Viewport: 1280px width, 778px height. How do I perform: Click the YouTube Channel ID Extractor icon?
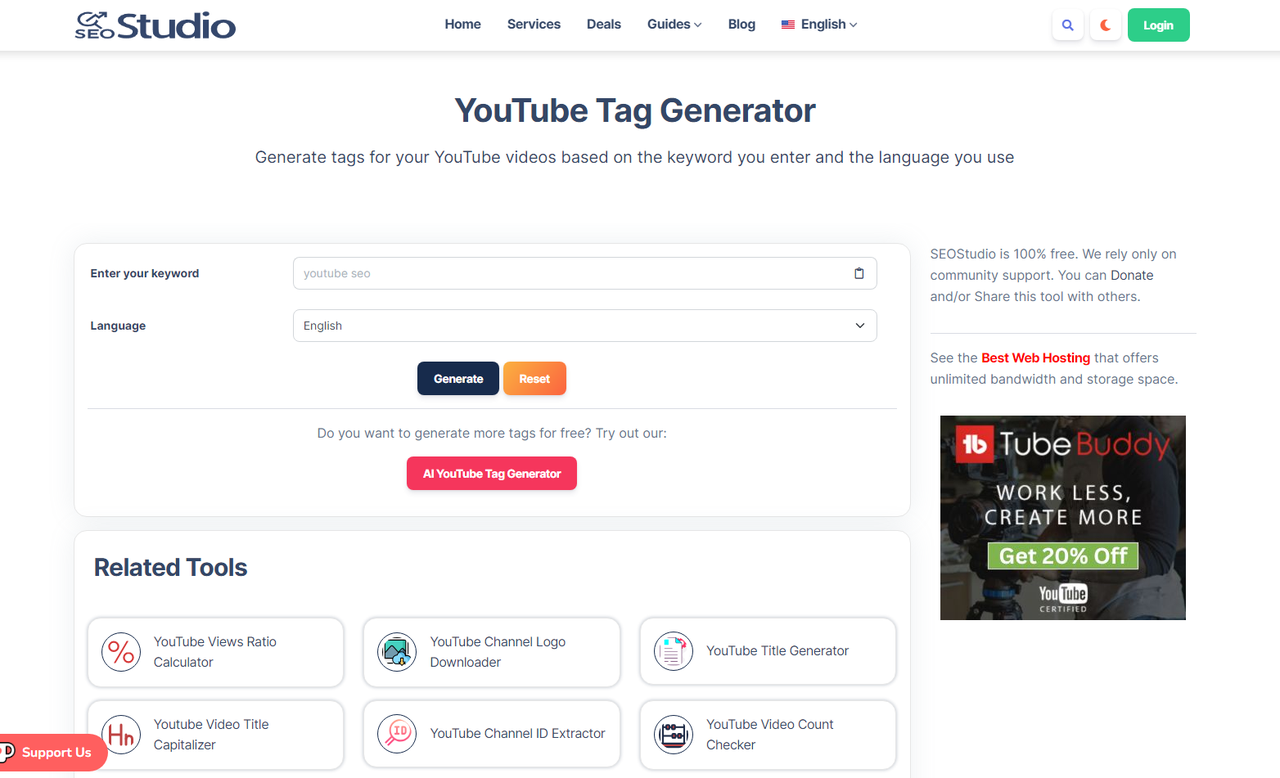pyautogui.click(x=397, y=734)
